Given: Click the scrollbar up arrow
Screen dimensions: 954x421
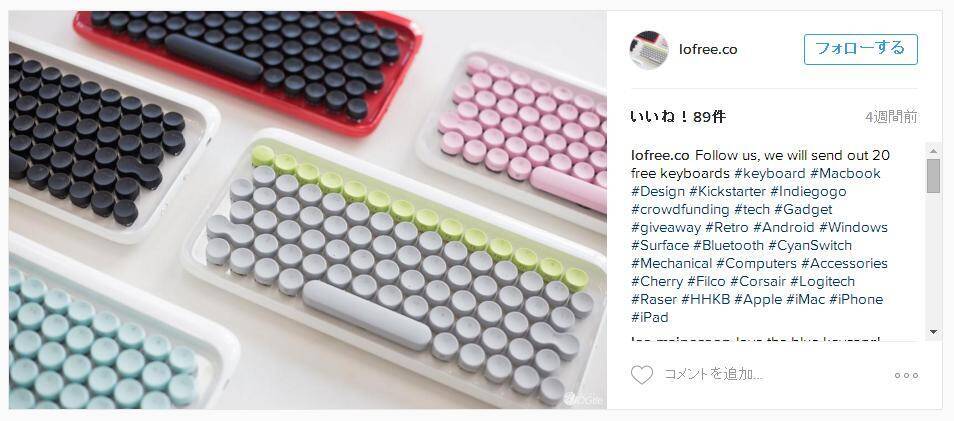Looking at the screenshot, I should click(x=933, y=150).
